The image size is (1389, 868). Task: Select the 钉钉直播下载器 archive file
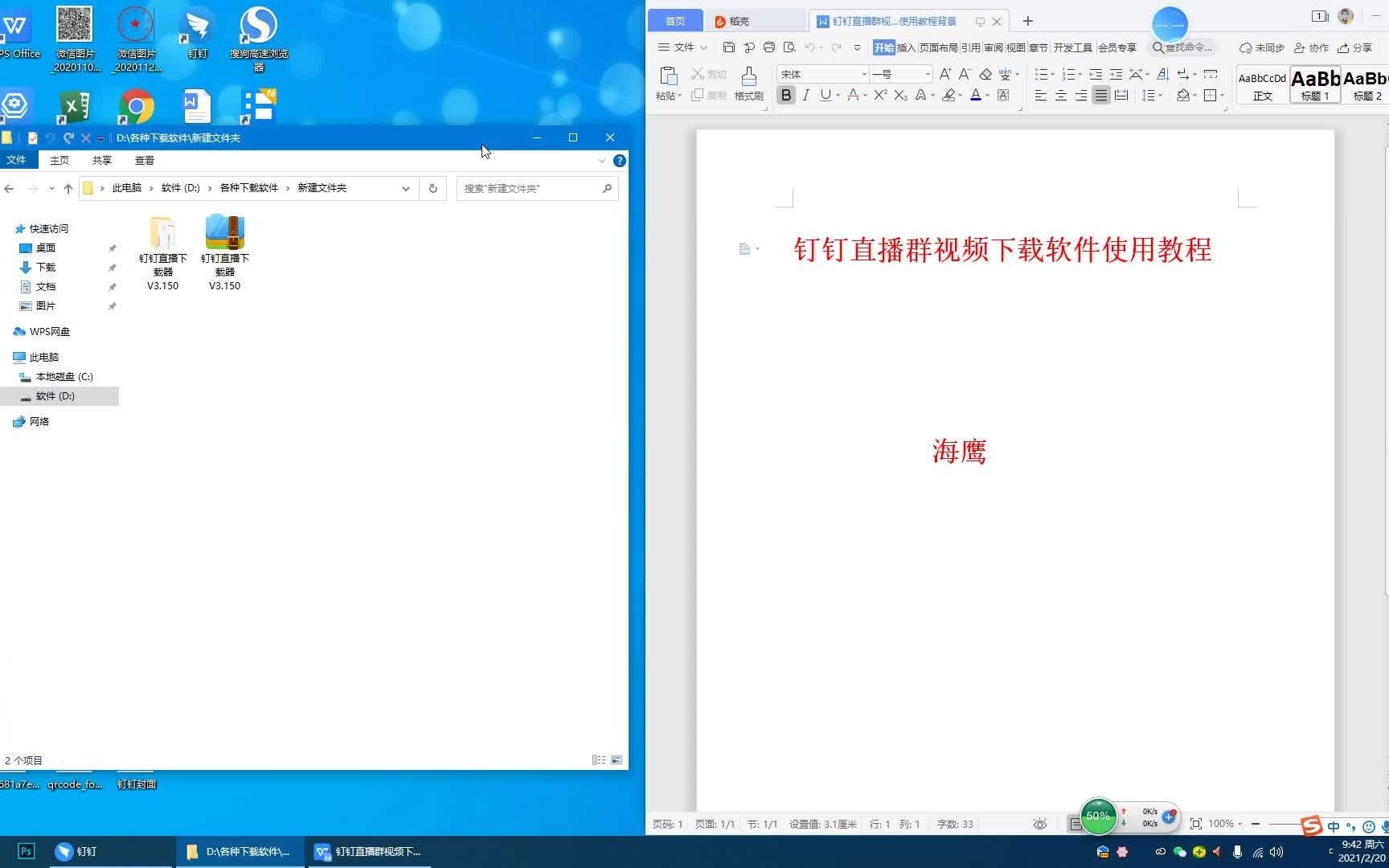224,252
